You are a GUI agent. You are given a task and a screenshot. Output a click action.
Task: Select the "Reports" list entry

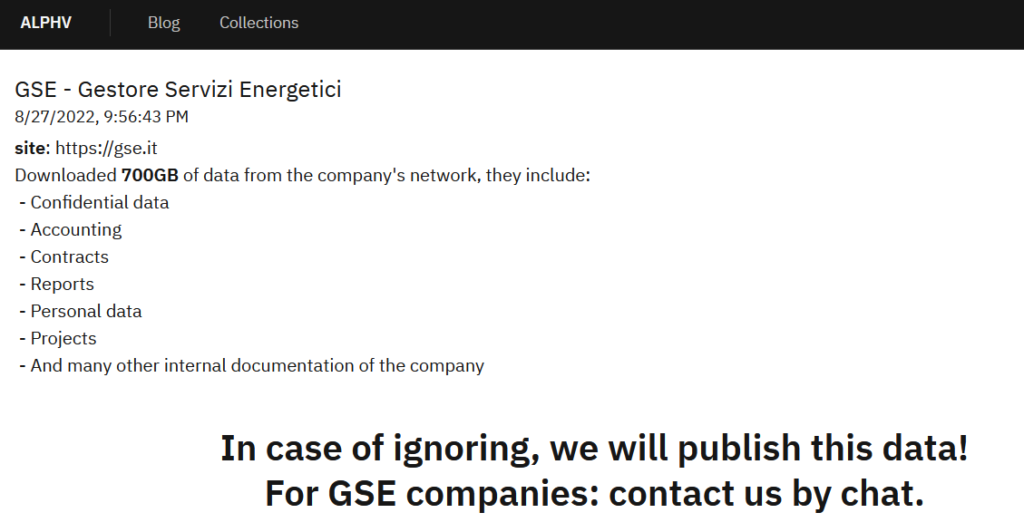pos(62,284)
